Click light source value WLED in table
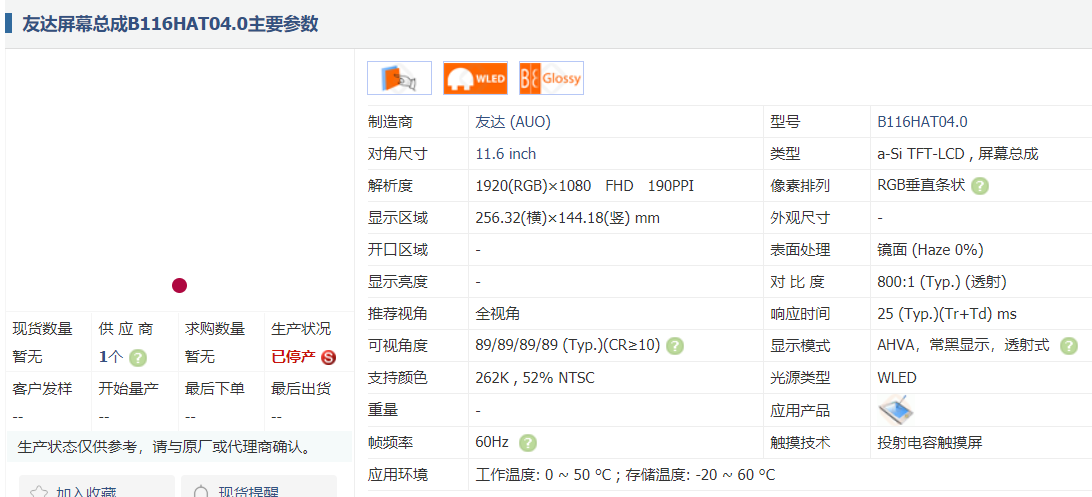Viewport: 1092px width, 497px height. point(897,378)
